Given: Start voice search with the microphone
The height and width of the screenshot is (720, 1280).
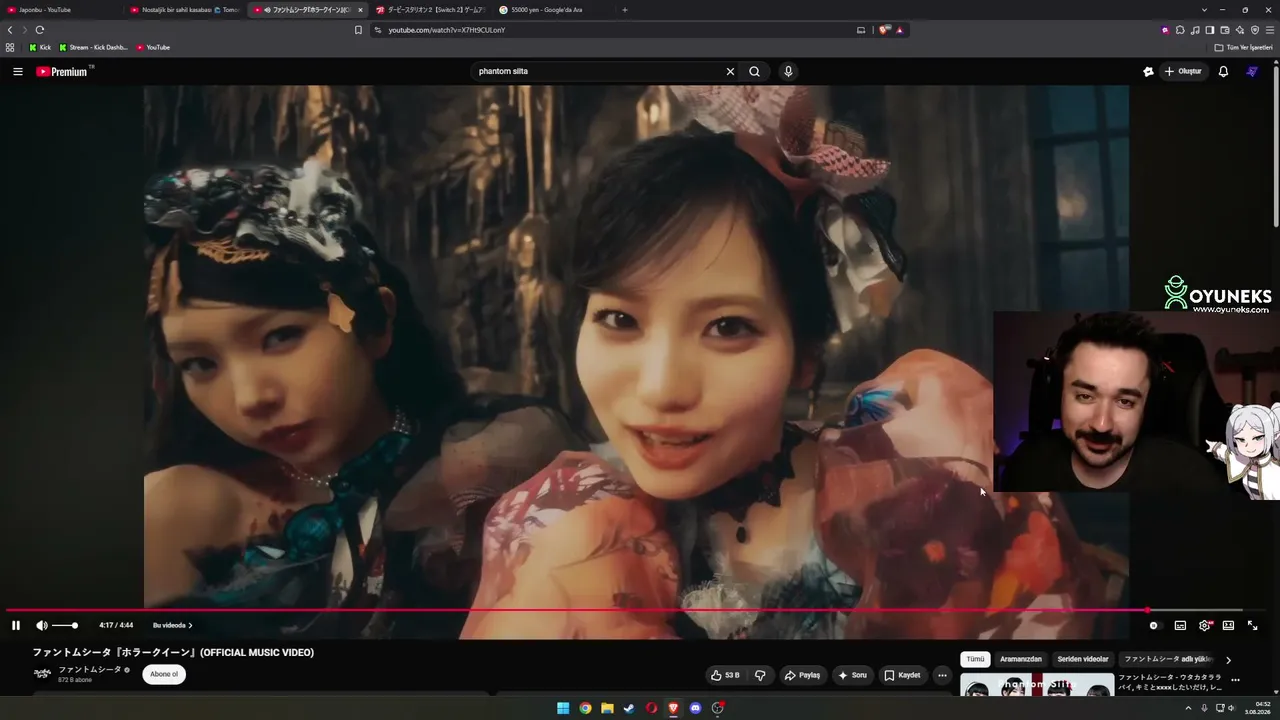Looking at the screenshot, I should pyautogui.click(x=788, y=71).
